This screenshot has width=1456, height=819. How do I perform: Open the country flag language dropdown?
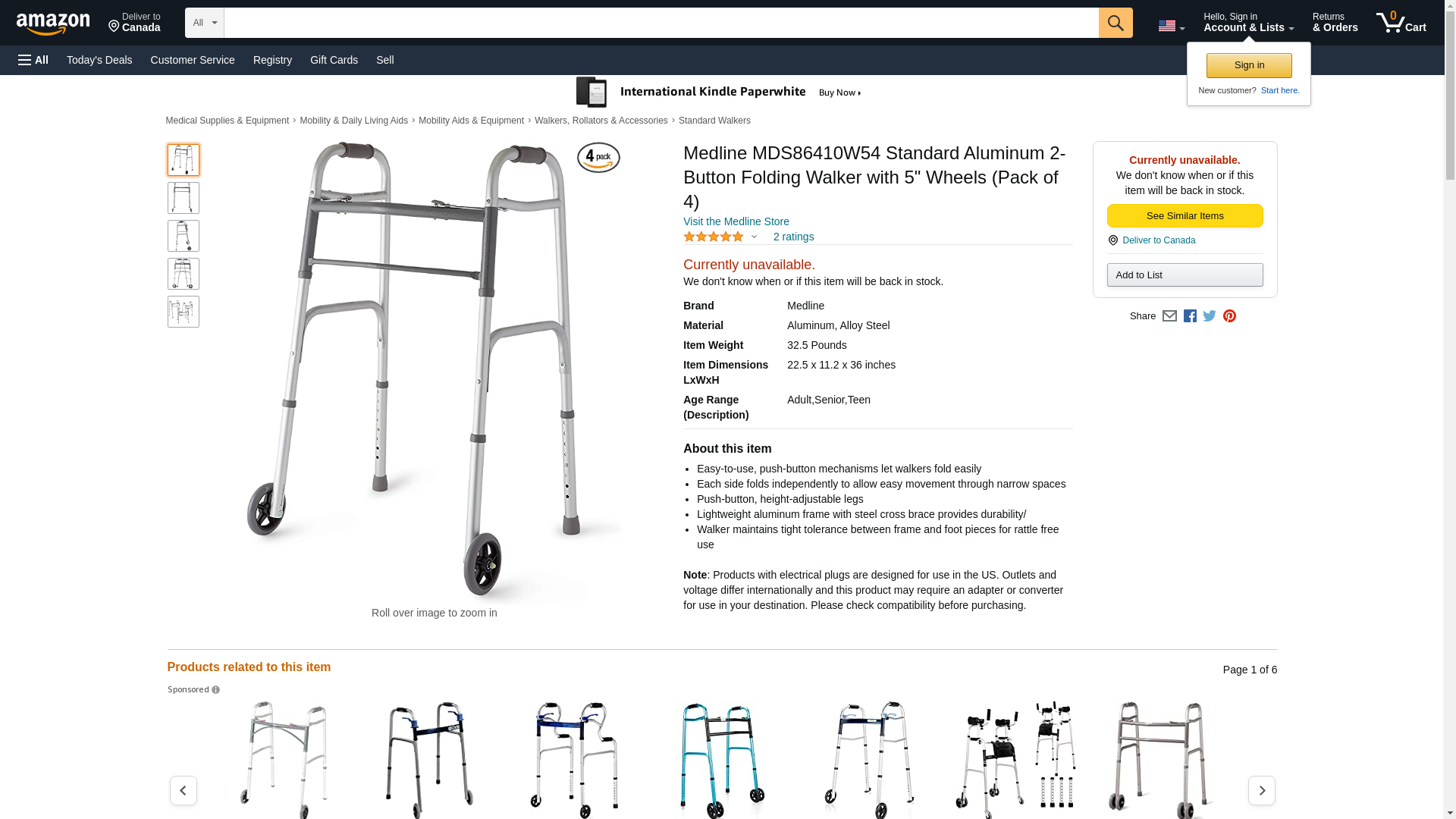(1171, 26)
